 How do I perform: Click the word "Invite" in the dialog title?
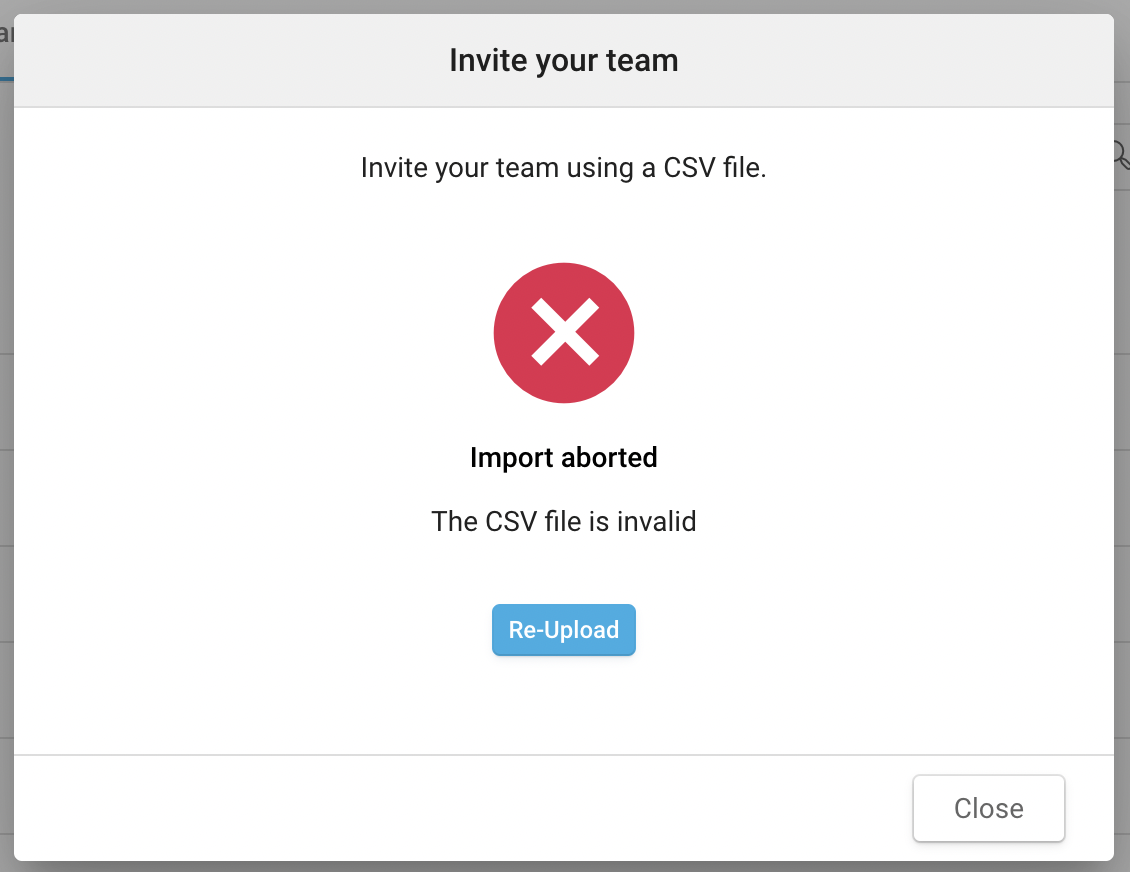489,60
